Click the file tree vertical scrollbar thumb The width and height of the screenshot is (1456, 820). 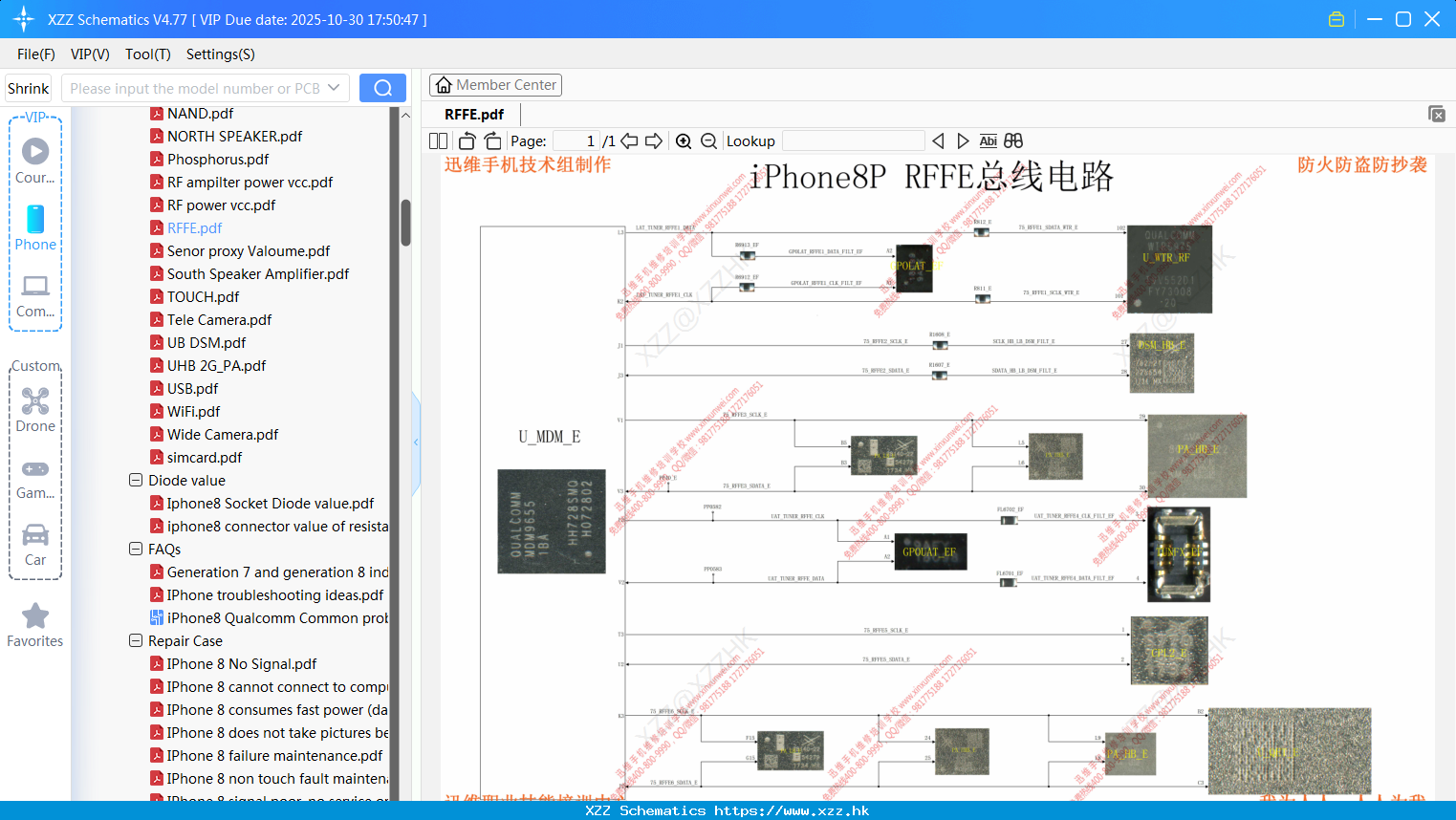tap(405, 223)
